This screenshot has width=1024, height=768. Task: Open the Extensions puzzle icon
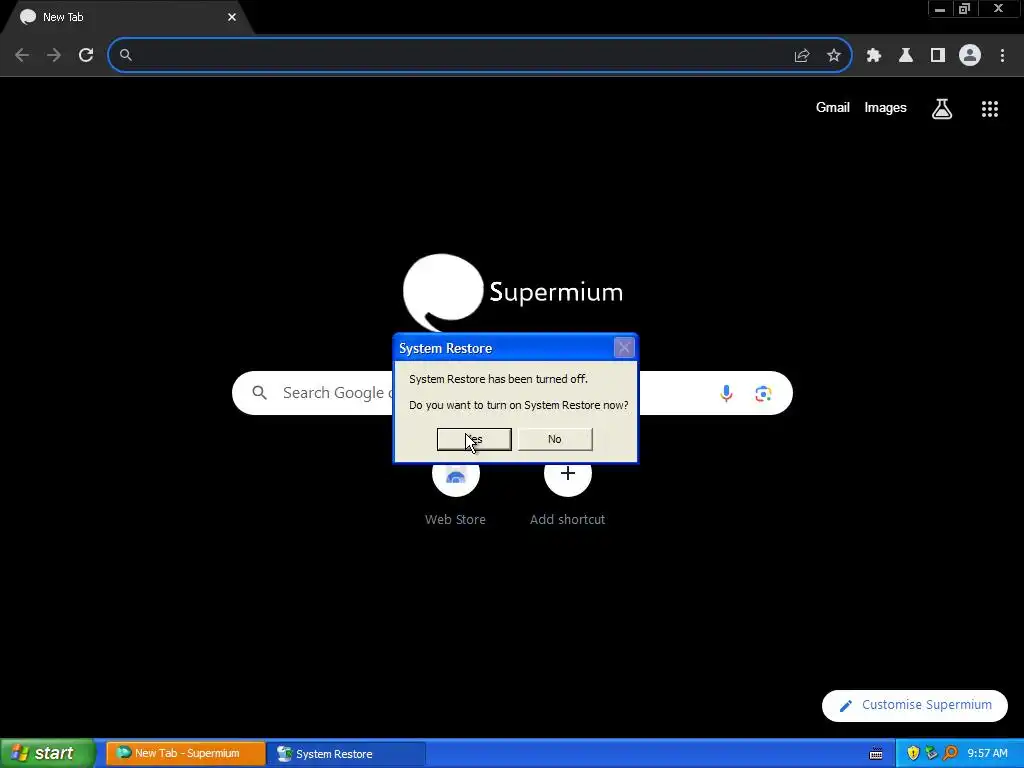point(874,56)
